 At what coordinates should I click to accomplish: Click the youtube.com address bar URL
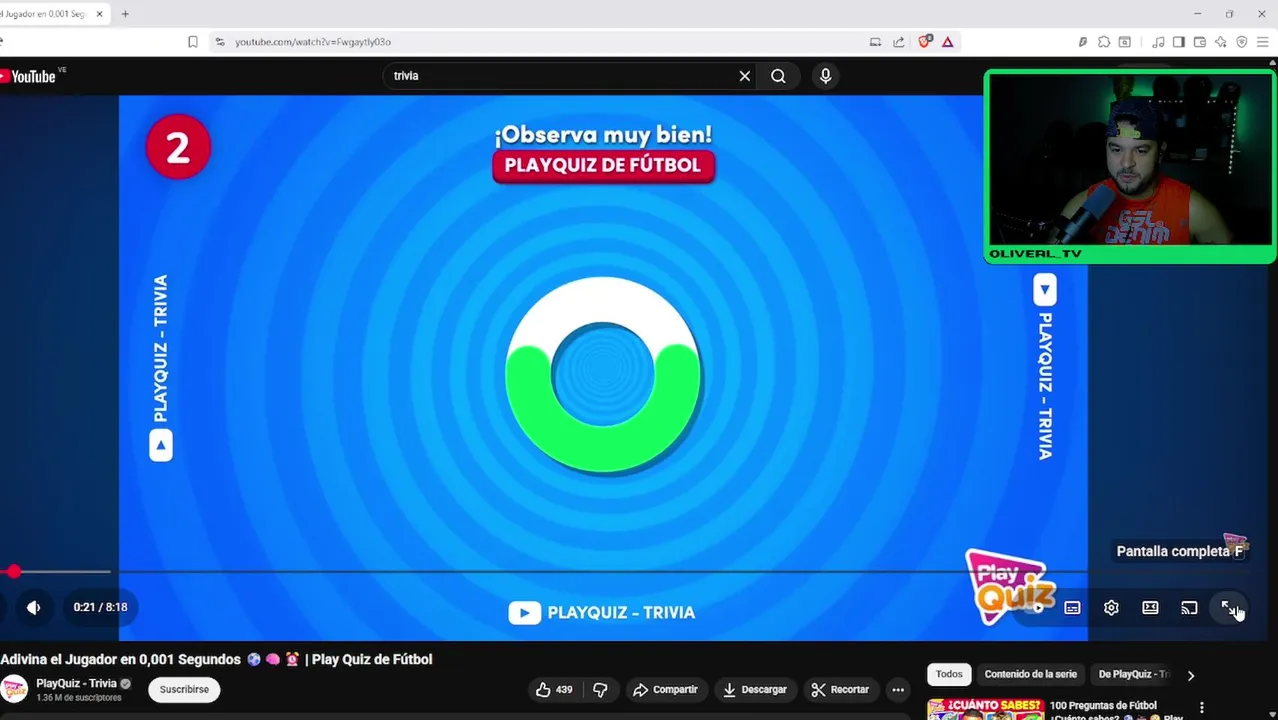(313, 42)
